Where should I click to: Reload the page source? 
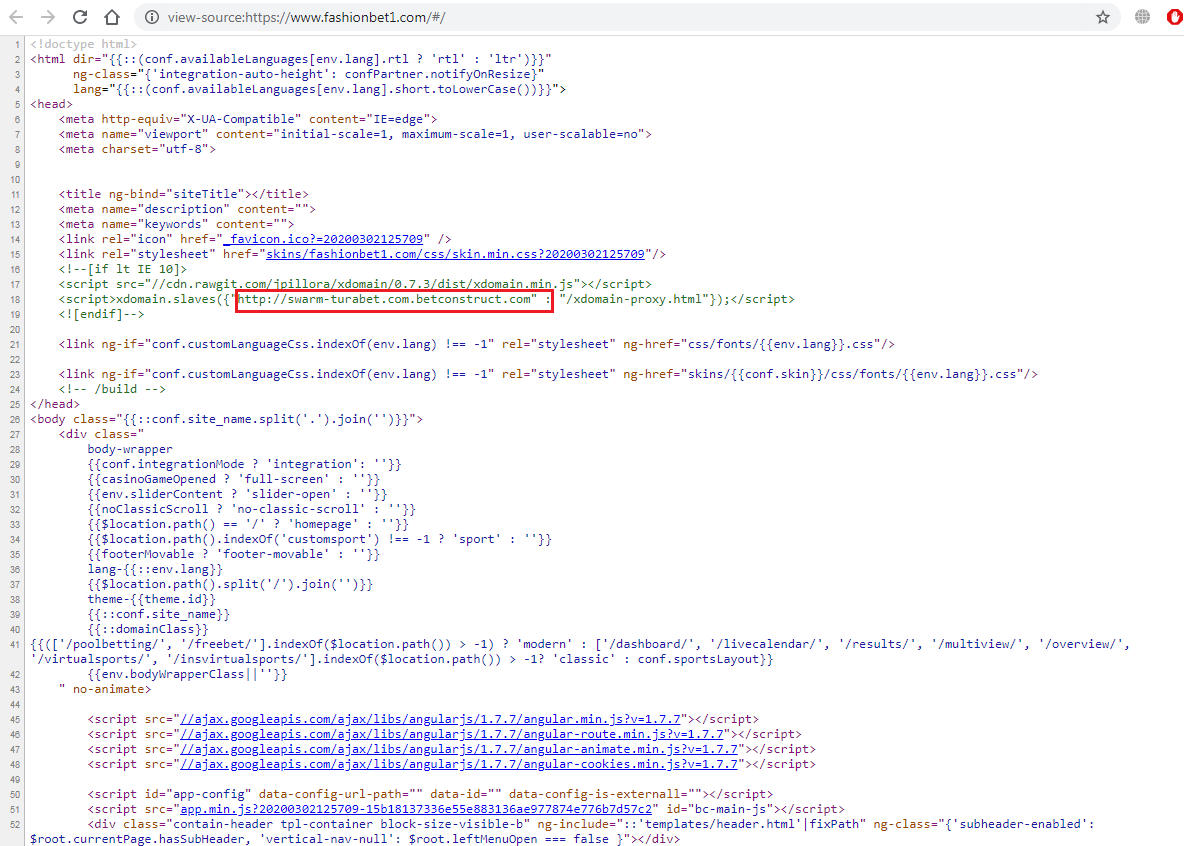pos(79,17)
